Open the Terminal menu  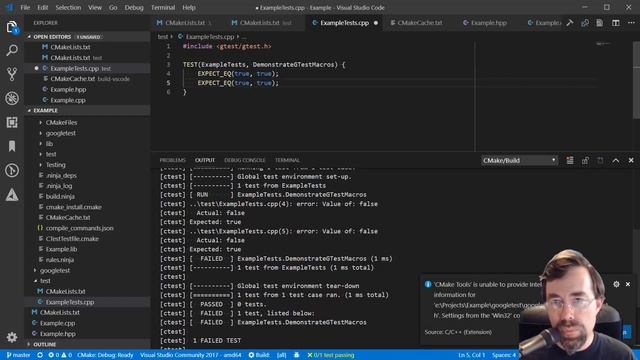point(163,7)
